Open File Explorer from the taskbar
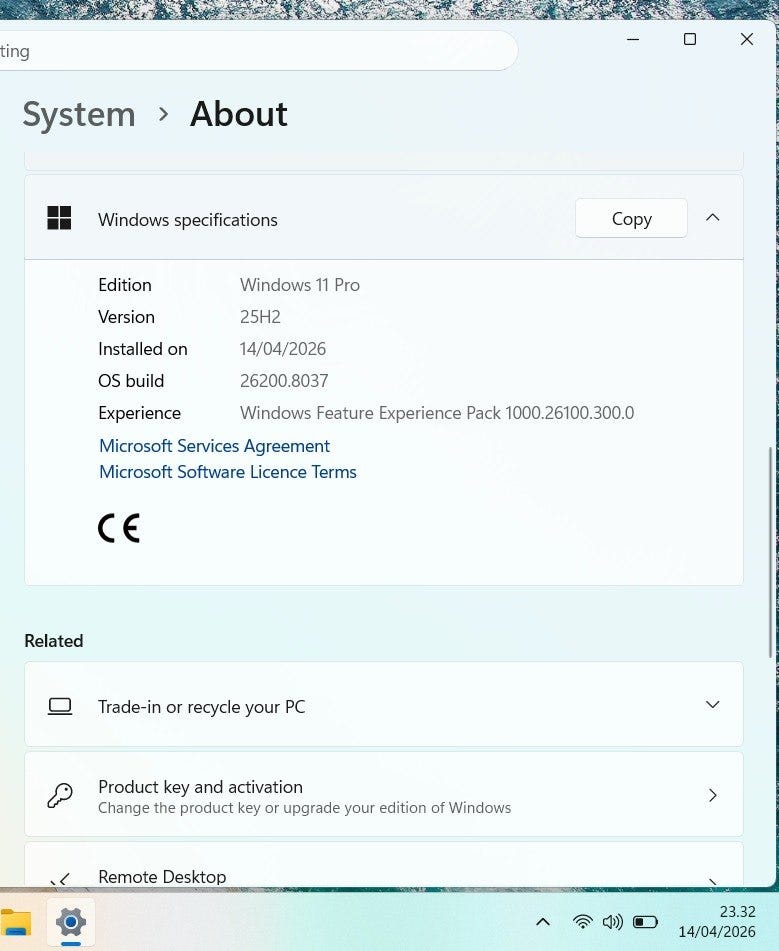The width and height of the screenshot is (779, 951). [x=15, y=922]
